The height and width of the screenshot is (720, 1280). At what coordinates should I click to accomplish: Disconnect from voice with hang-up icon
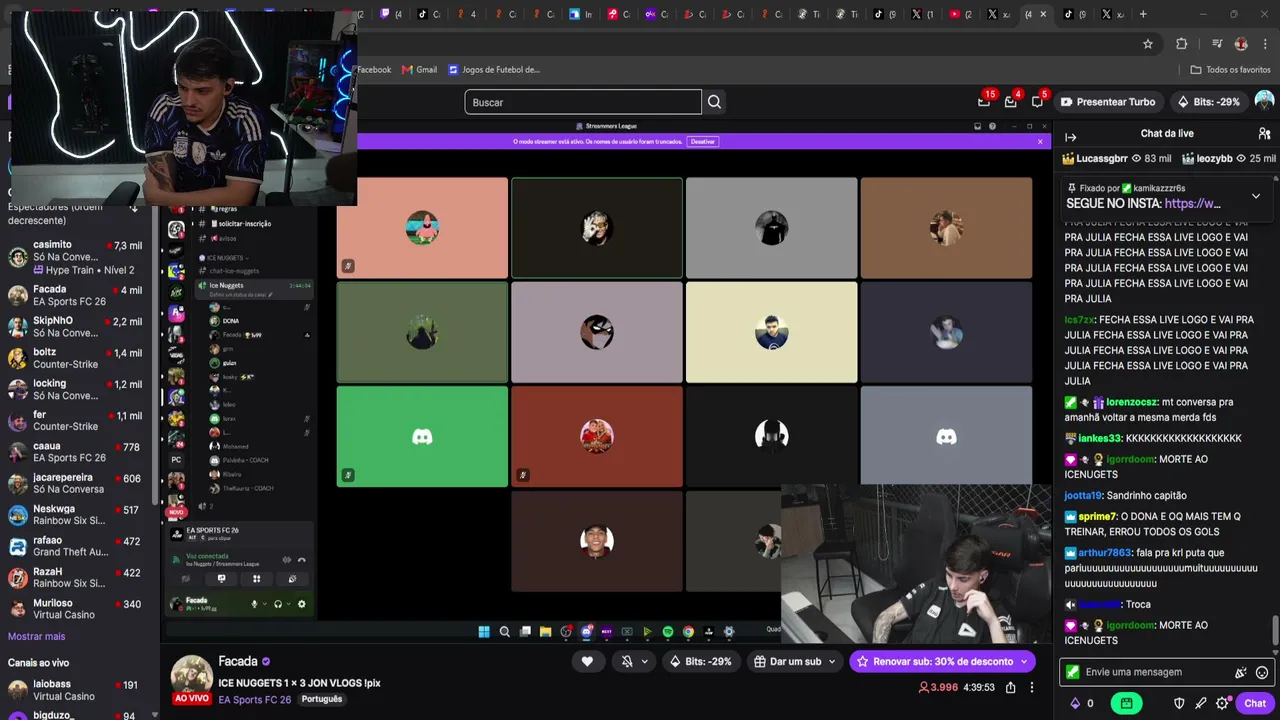[302, 560]
